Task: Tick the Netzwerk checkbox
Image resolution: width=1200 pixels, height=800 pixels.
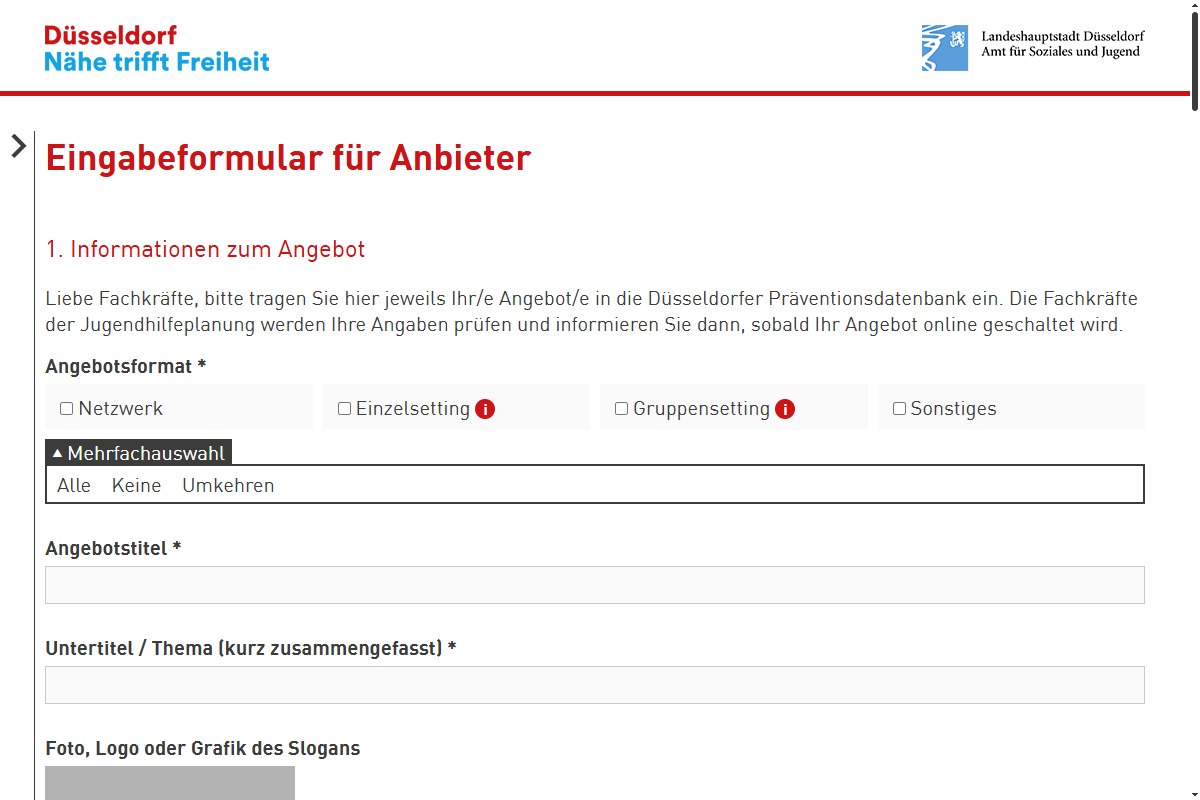Action: click(x=67, y=409)
